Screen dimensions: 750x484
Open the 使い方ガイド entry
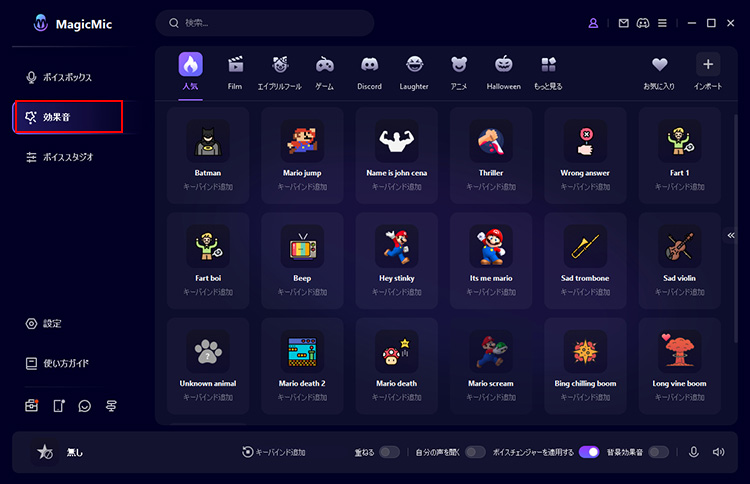(x=57, y=363)
